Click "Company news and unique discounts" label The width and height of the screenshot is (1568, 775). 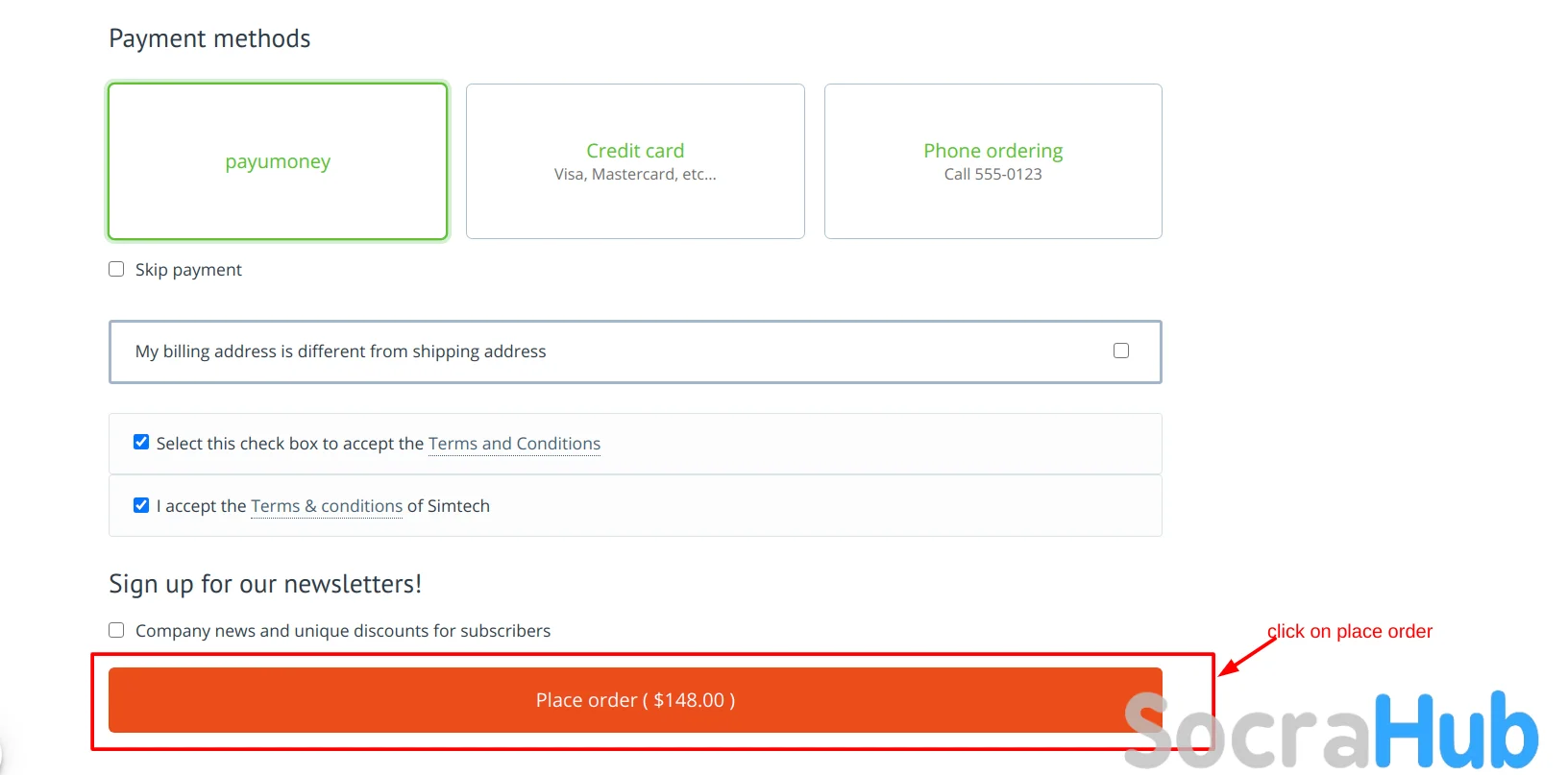(343, 631)
